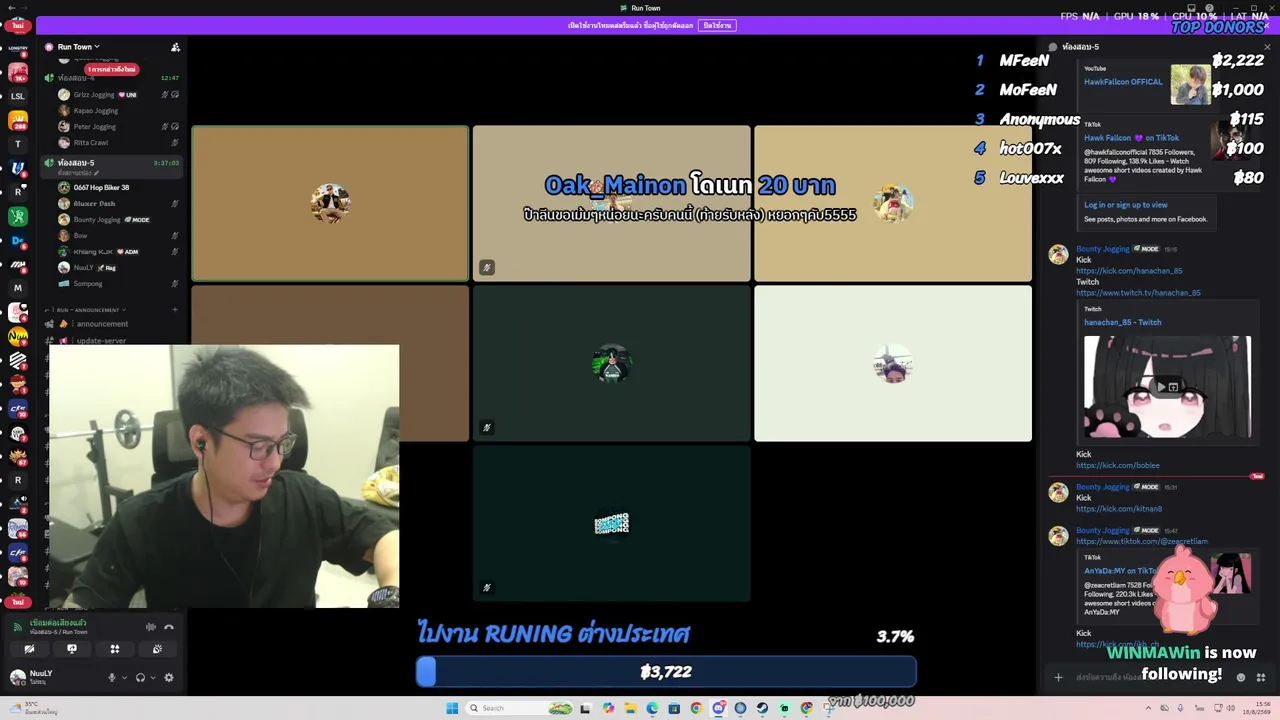
Task: Focus the speaking green-bordered video tile
Action: tap(330, 203)
